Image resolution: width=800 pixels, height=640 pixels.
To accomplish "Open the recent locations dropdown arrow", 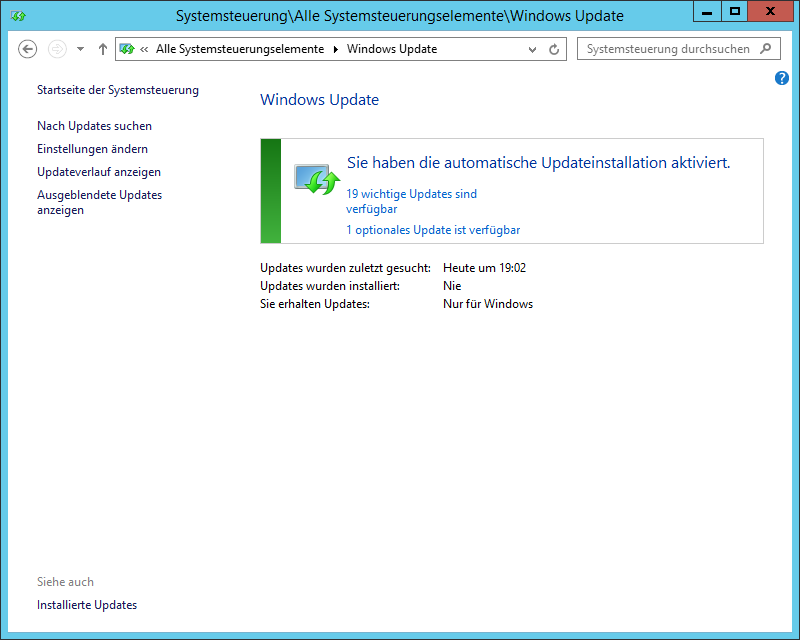I will [80, 49].
